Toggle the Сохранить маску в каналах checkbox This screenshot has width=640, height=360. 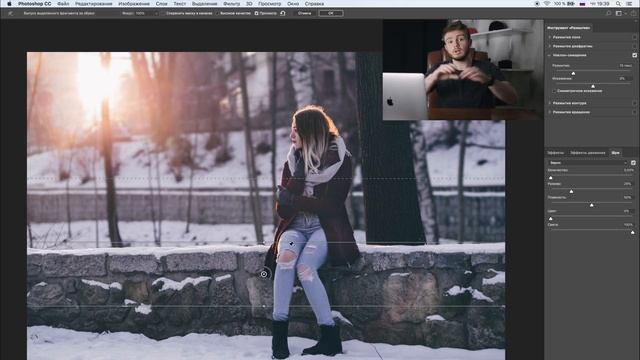click(x=162, y=13)
